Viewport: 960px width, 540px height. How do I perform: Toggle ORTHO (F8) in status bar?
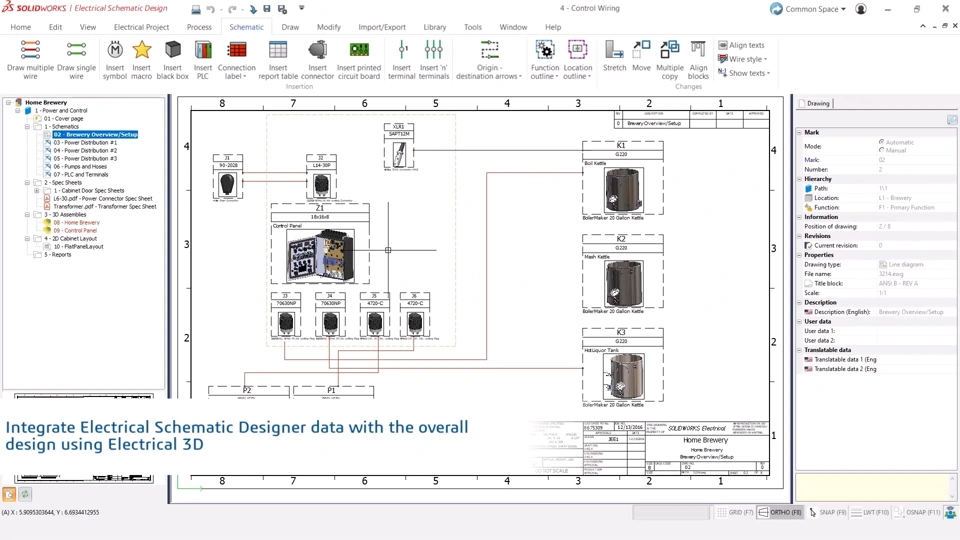pyautogui.click(x=779, y=512)
